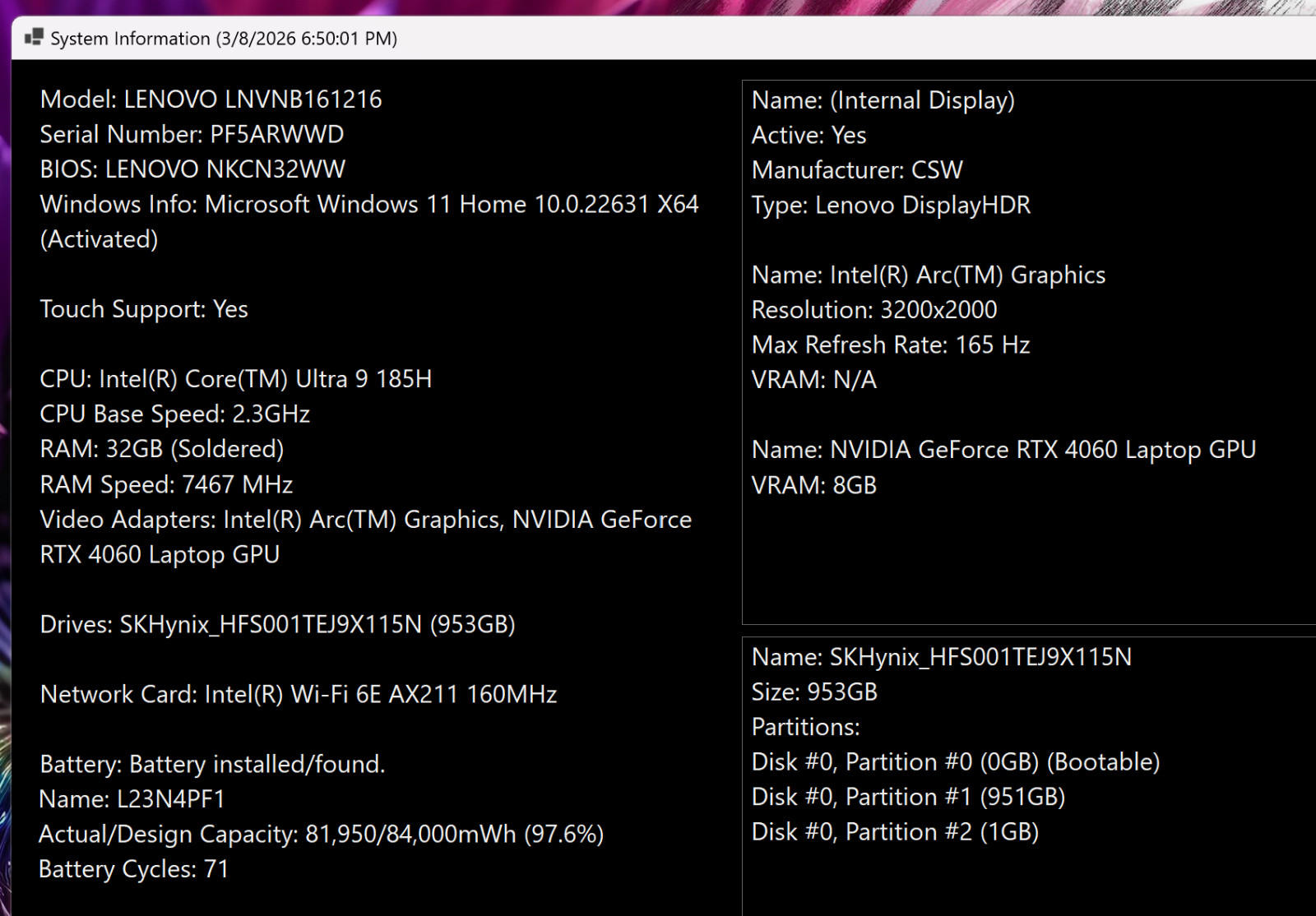The height and width of the screenshot is (916, 1316).
Task: Click the Windows Info: Microsoft Windows 11 line
Action: click(369, 204)
